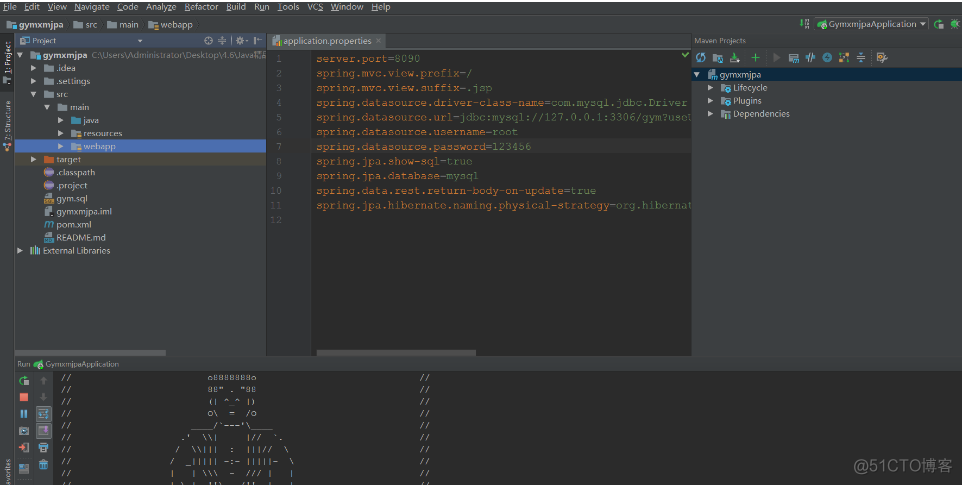Toggle Maven offline mode

click(x=810, y=58)
